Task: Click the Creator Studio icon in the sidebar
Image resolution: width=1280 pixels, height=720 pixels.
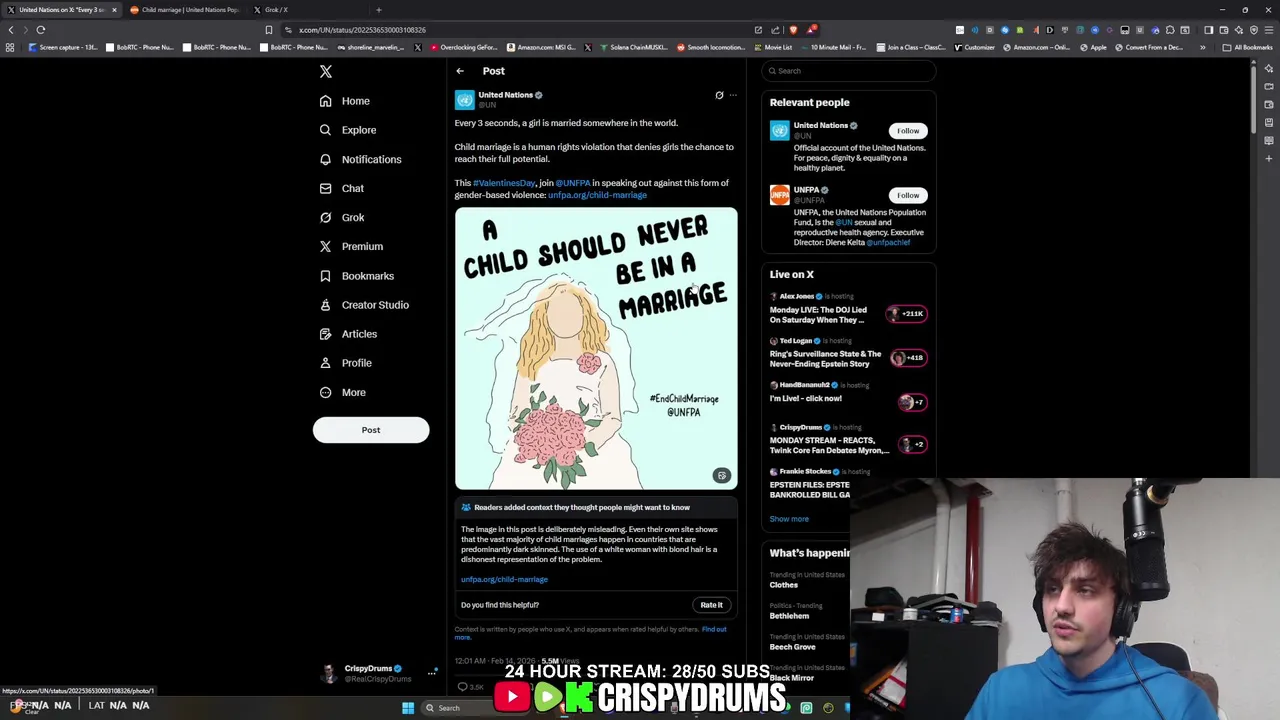Action: coord(325,305)
